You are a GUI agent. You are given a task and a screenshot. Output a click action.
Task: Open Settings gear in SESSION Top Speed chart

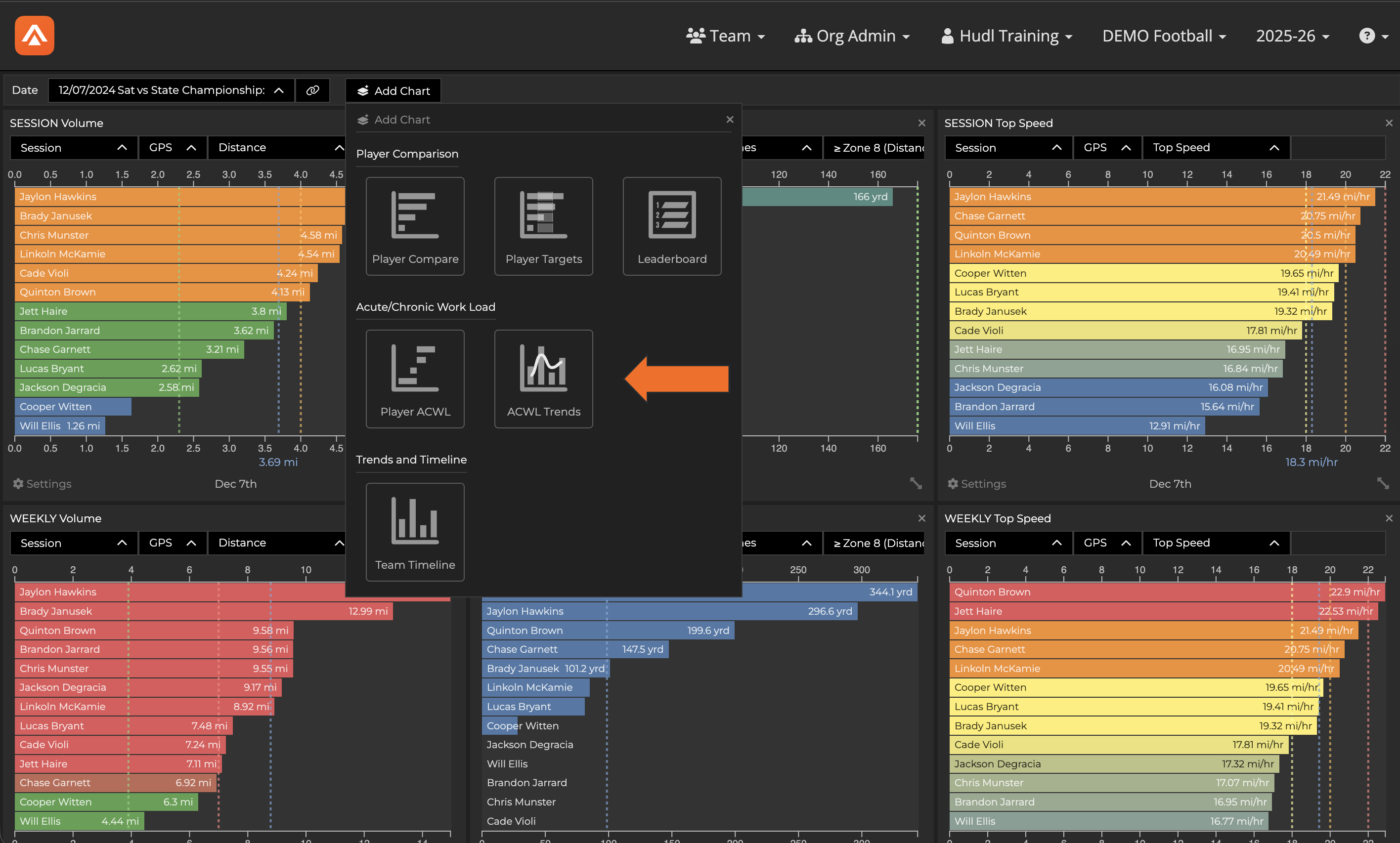pyautogui.click(x=977, y=483)
